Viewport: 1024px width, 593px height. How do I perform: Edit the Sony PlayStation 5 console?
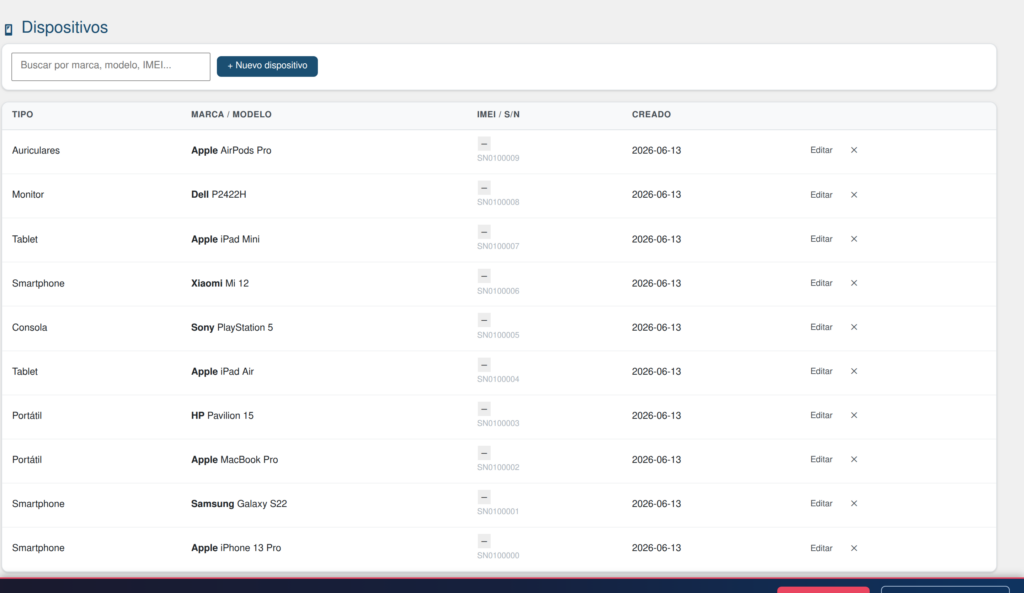click(x=821, y=327)
